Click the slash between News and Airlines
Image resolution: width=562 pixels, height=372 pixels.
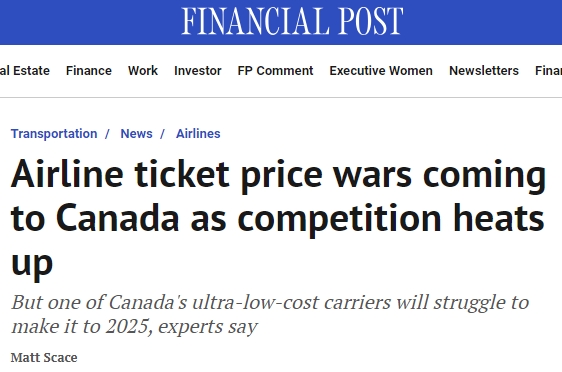click(162, 134)
